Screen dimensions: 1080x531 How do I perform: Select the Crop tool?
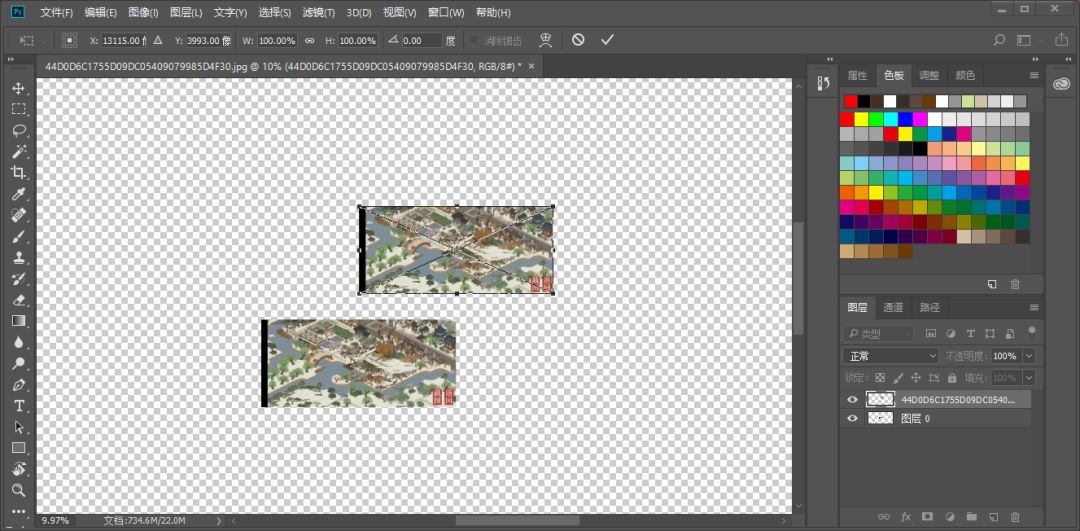[x=19, y=172]
